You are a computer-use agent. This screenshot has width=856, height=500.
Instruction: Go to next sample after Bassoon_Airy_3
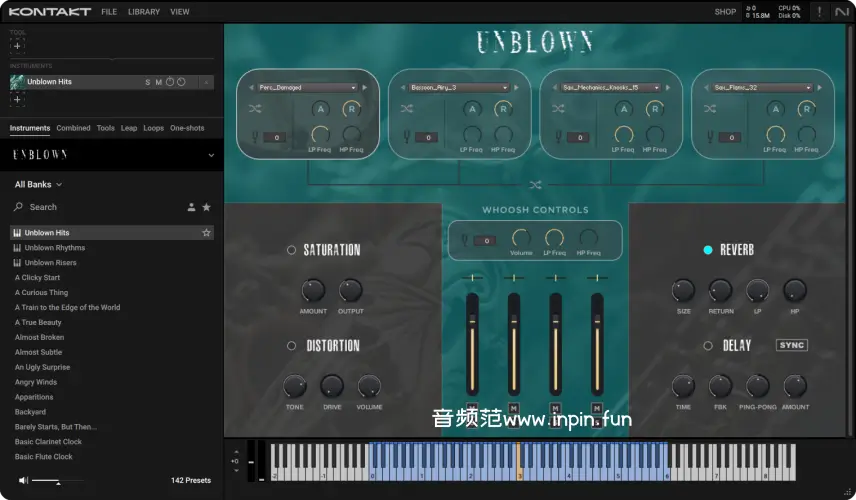tap(516, 87)
